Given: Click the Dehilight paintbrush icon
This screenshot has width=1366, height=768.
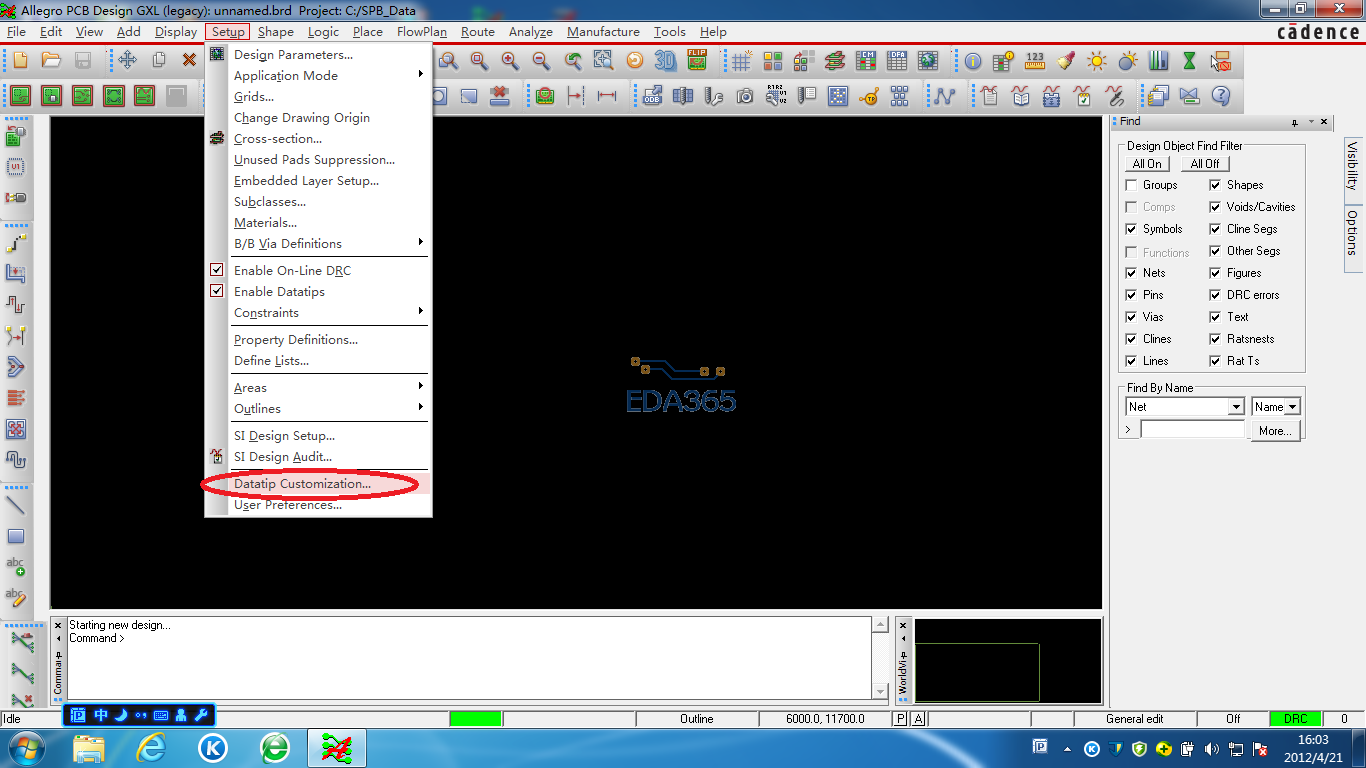Looking at the screenshot, I should click(1066, 60).
